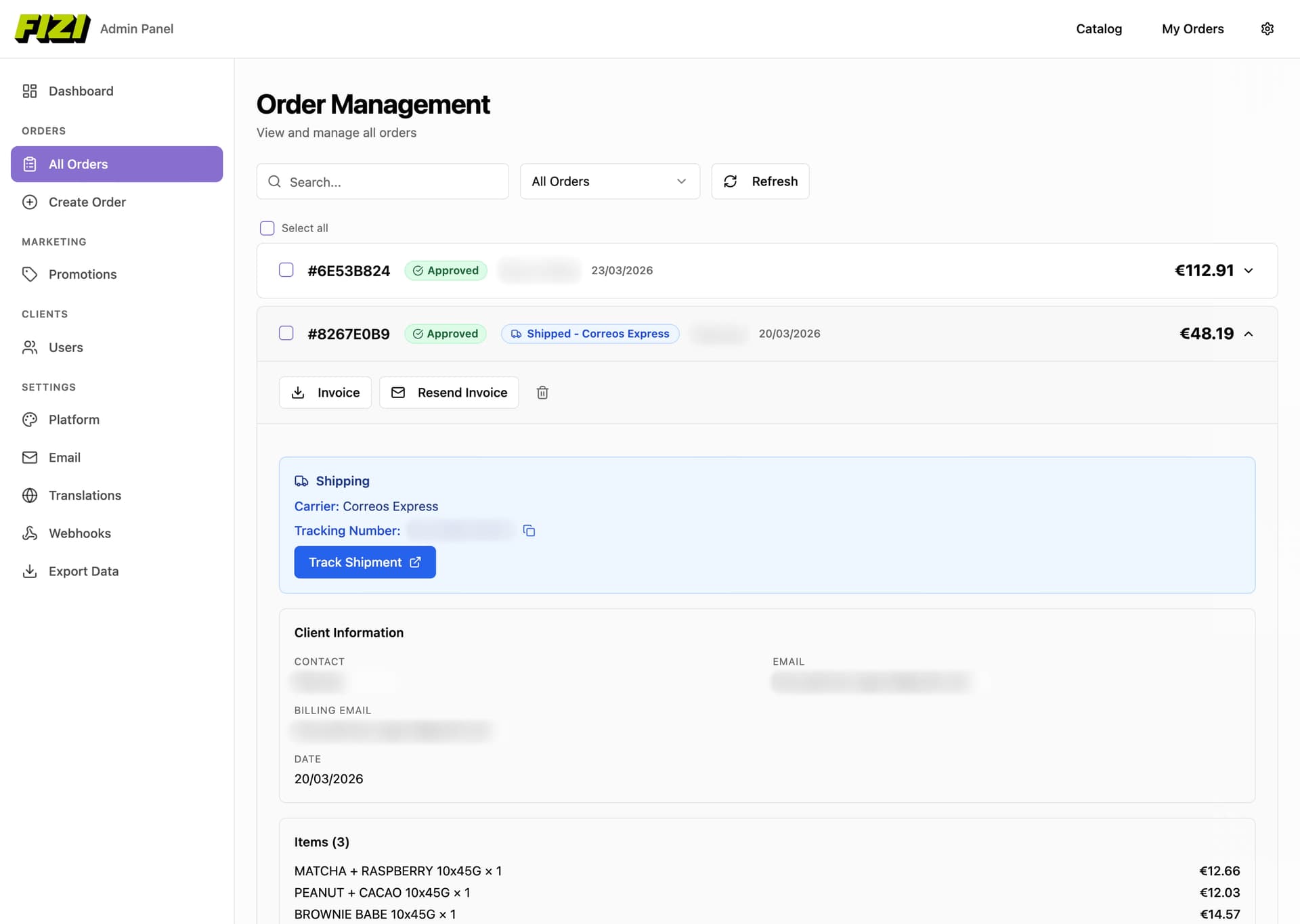
Task: Go to the Catalog section
Action: pos(1099,28)
